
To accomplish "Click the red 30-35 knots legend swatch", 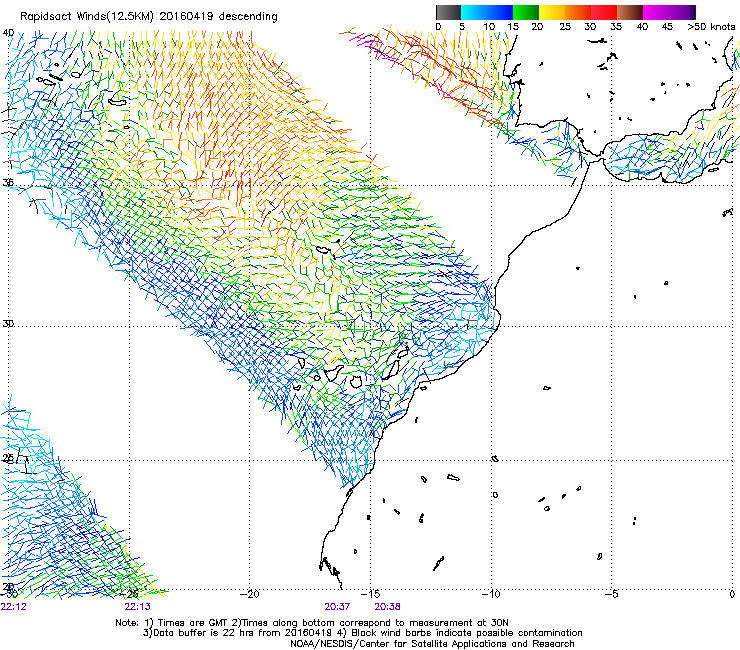I will click(604, 12).
